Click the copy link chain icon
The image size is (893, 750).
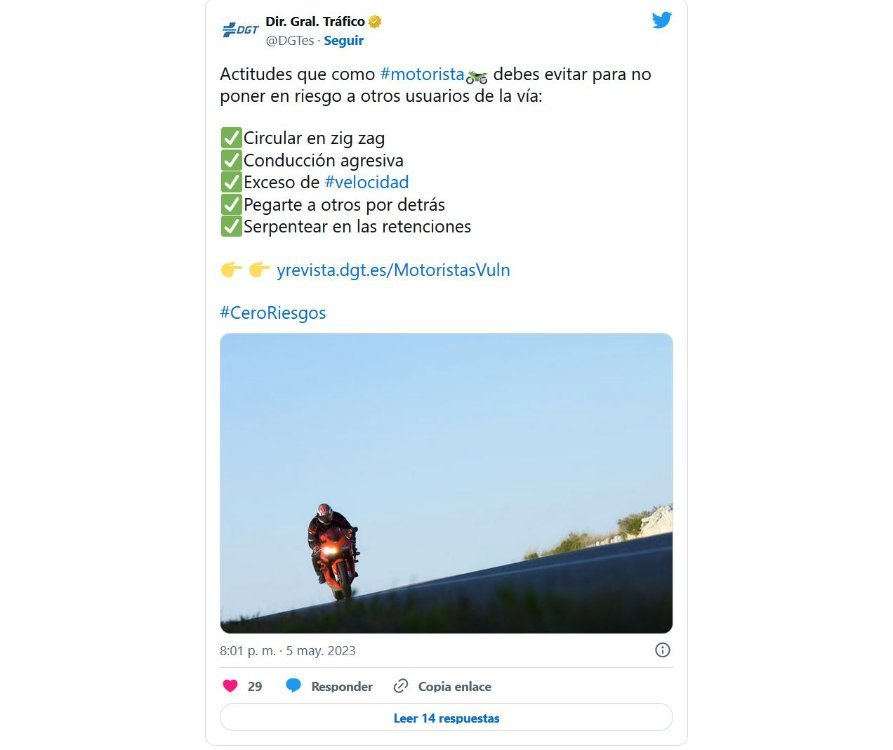point(401,686)
